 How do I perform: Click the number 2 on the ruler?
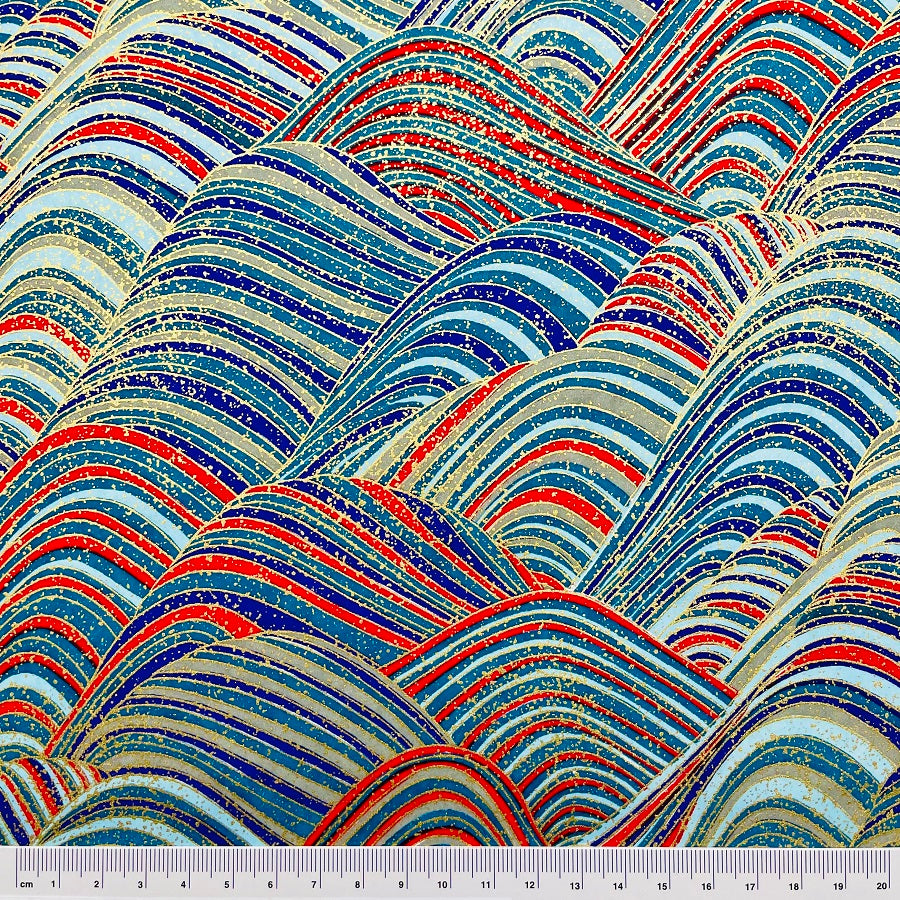pyautogui.click(x=97, y=884)
